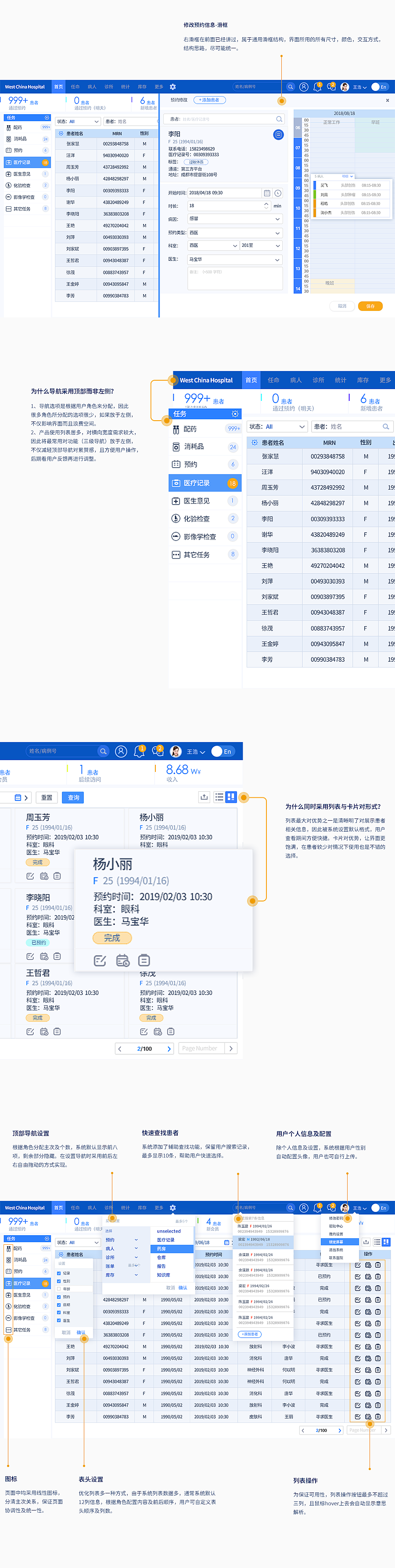This screenshot has width=395, height=1568.
Task: Select 医疗记录 in the enlarged sidebar
Action: point(205,483)
